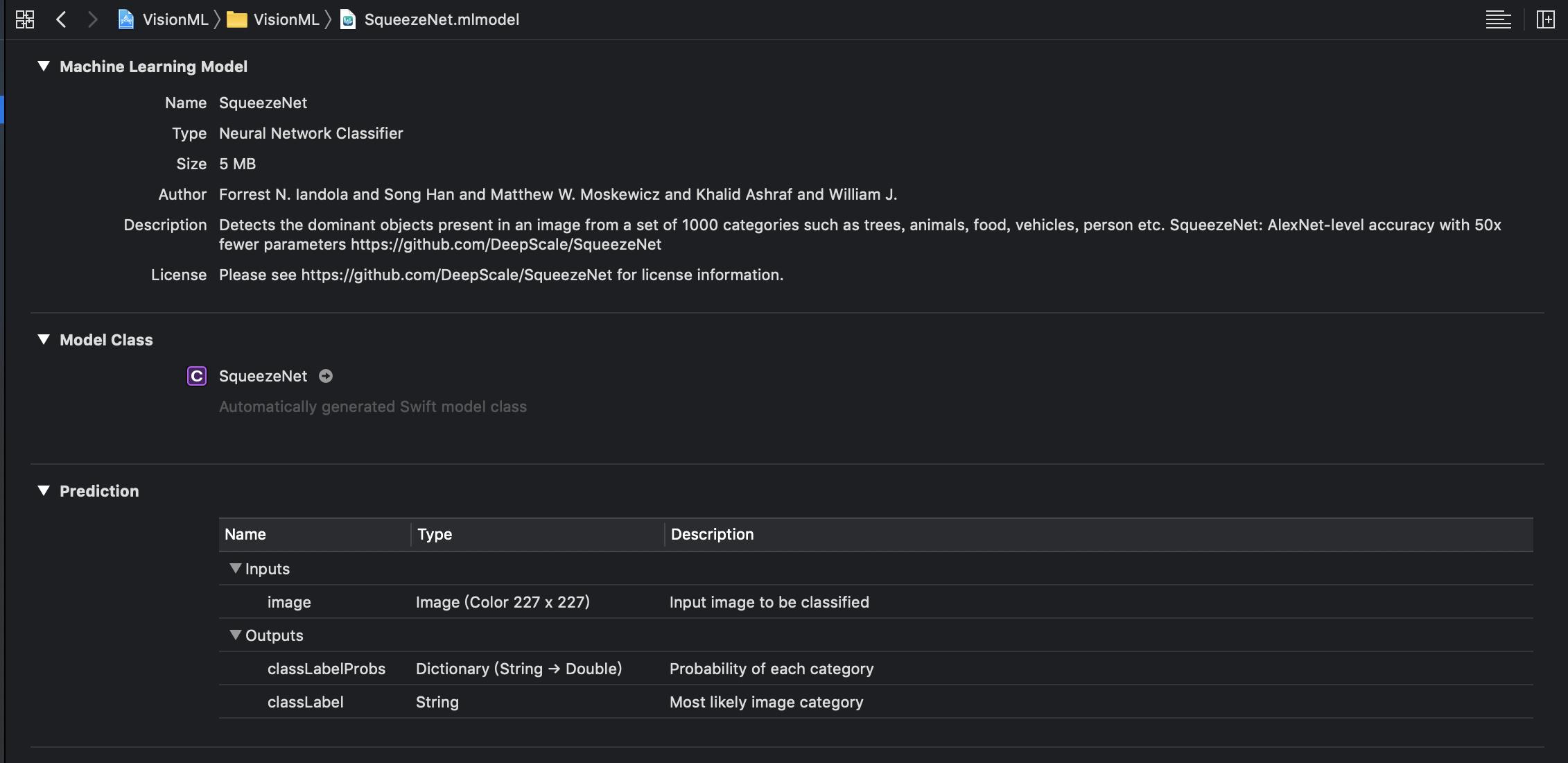1568x763 pixels.
Task: Click the VisionML folder icon in breadcrumb
Action: (x=237, y=19)
